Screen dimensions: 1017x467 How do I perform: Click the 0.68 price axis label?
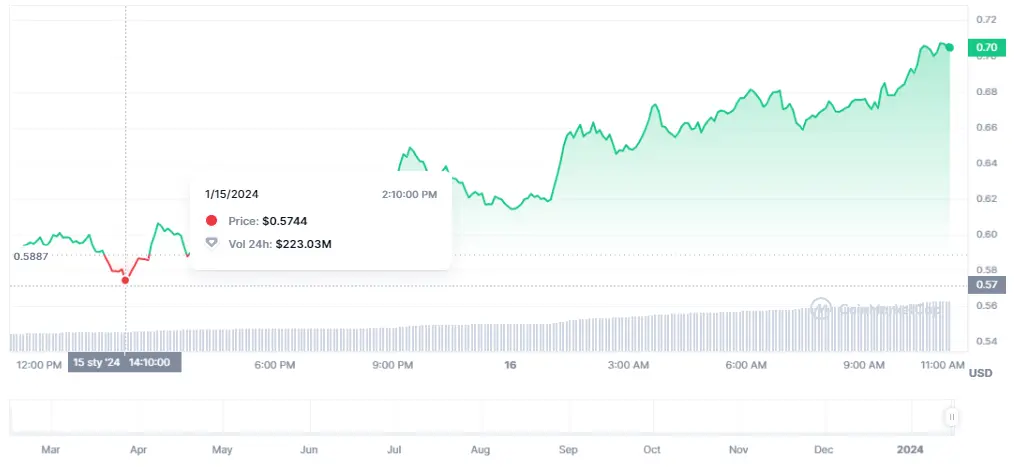tap(986, 91)
